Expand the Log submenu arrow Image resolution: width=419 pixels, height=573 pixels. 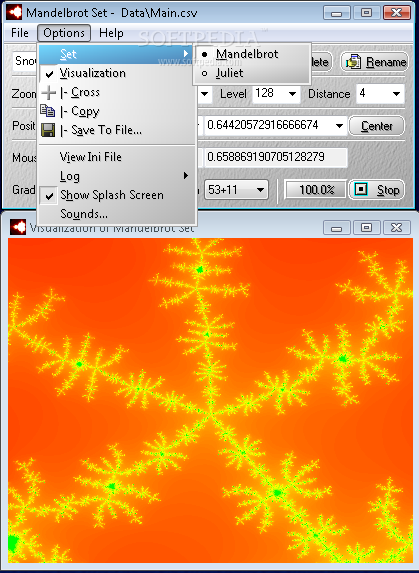point(186,176)
